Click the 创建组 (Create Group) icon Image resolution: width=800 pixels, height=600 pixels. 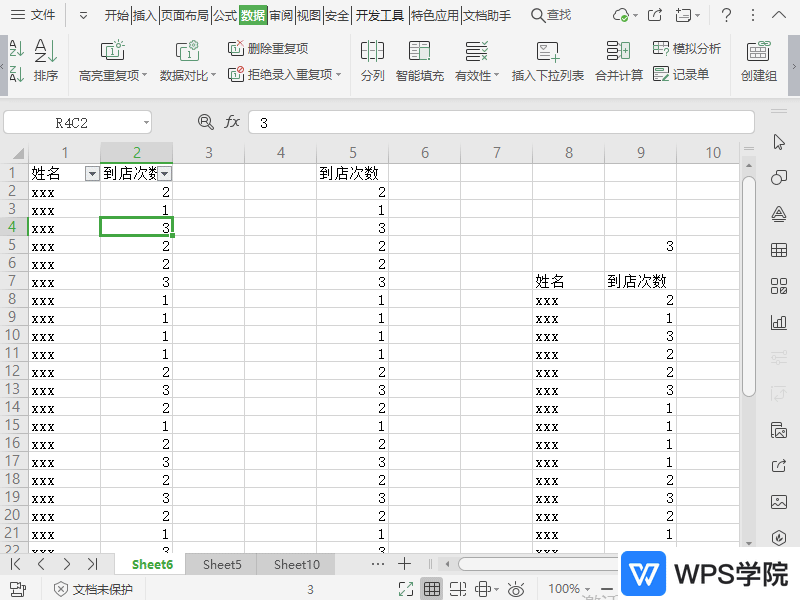pos(759,60)
